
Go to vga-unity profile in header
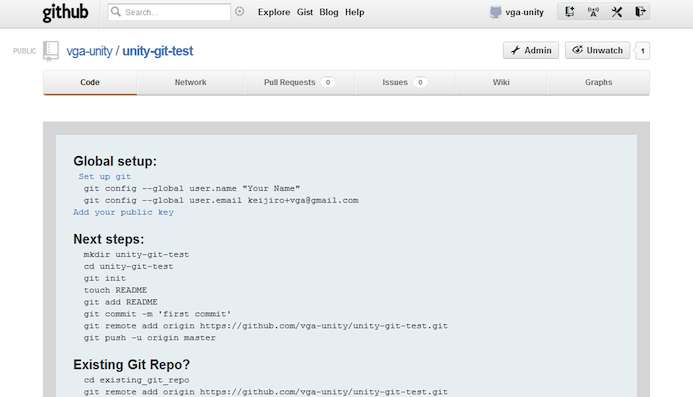[524, 12]
